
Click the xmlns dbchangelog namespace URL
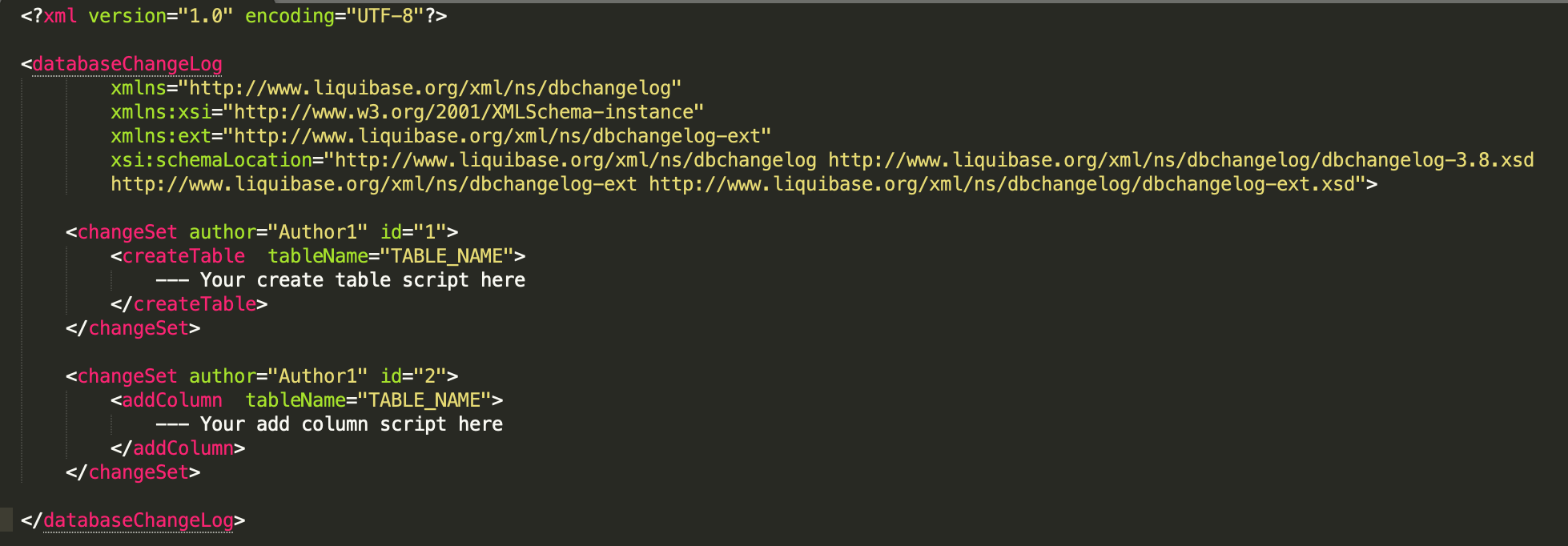[x=435, y=88]
